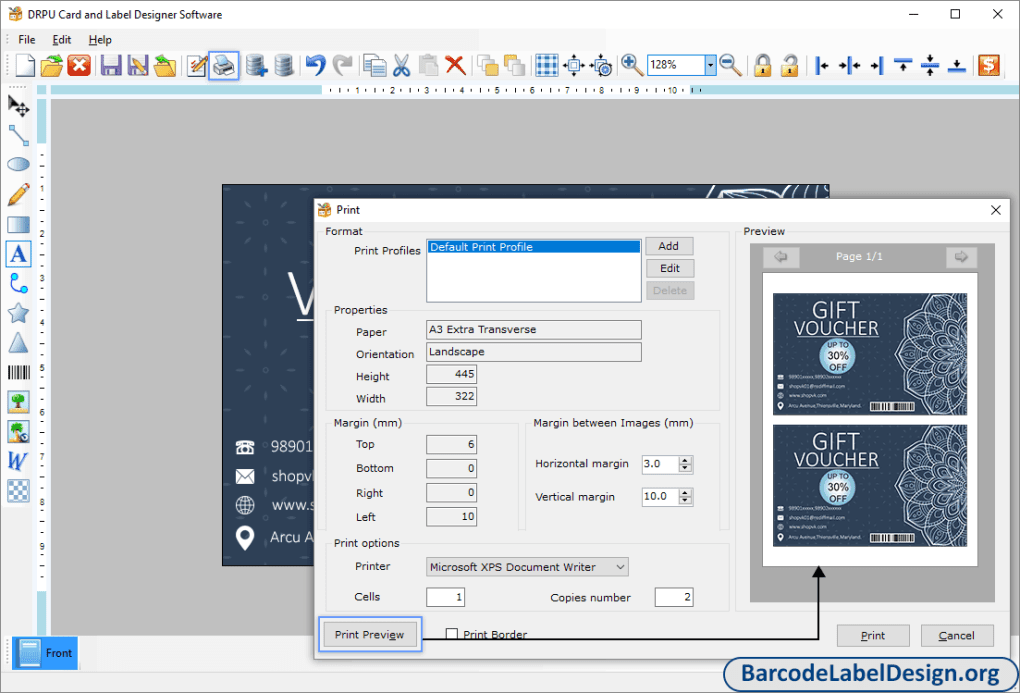
Task: Choose the Star shape tool
Action: click(x=18, y=313)
